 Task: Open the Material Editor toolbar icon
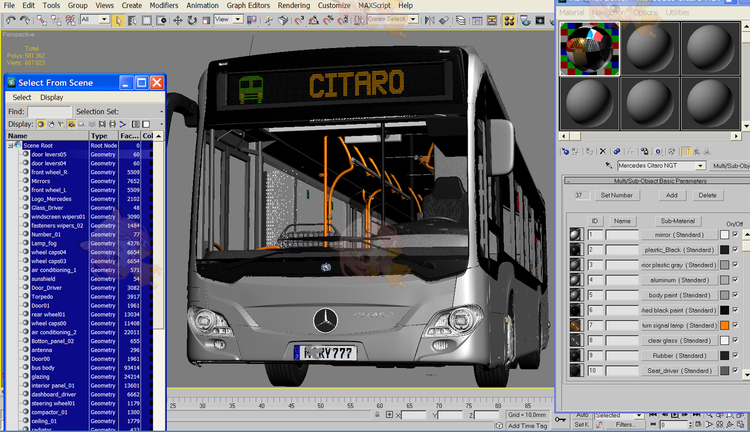click(x=509, y=21)
